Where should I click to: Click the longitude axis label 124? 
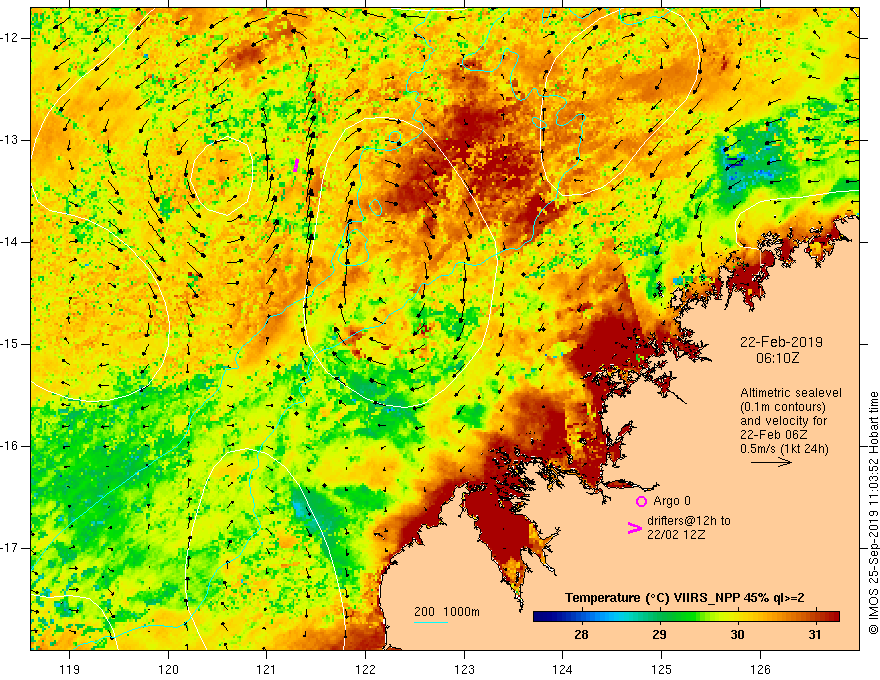(563, 669)
